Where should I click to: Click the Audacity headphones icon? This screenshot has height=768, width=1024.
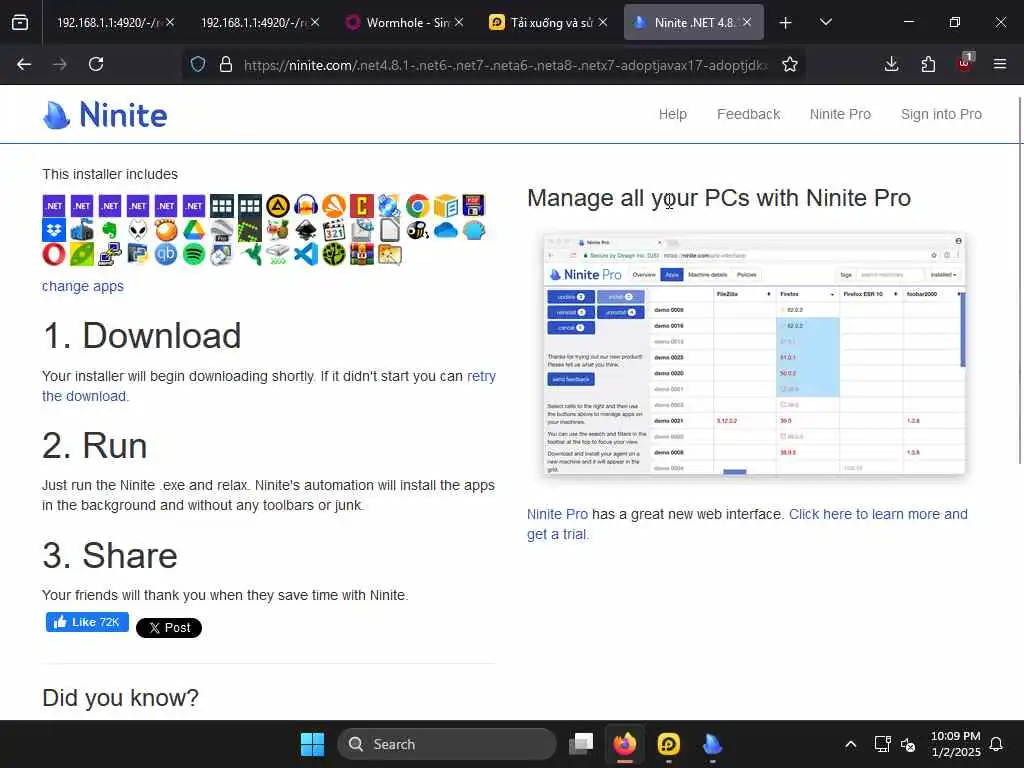(x=306, y=206)
